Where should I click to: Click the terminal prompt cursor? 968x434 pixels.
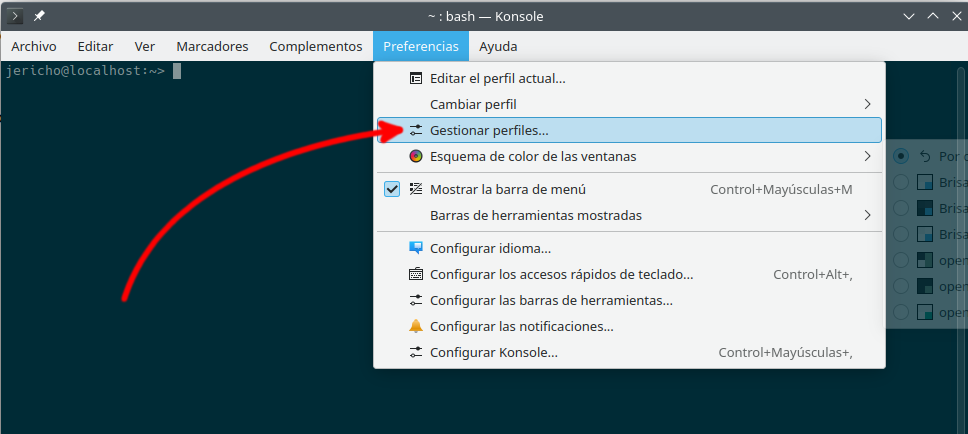click(x=177, y=71)
